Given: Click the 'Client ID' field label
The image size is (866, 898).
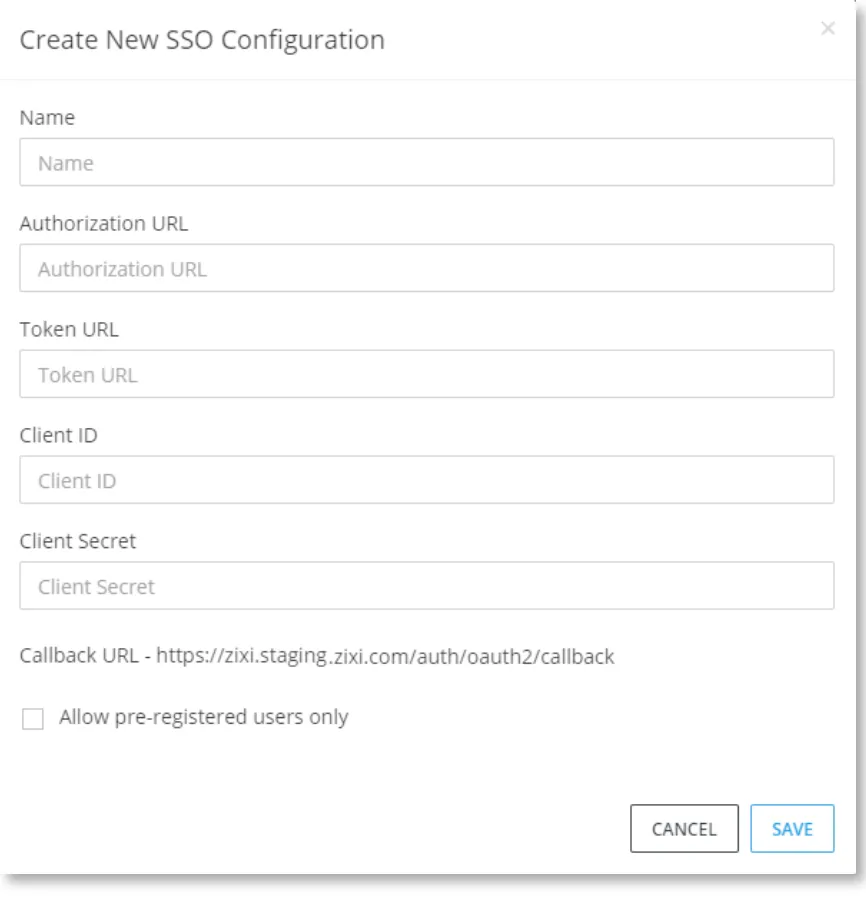Looking at the screenshot, I should (x=58, y=435).
